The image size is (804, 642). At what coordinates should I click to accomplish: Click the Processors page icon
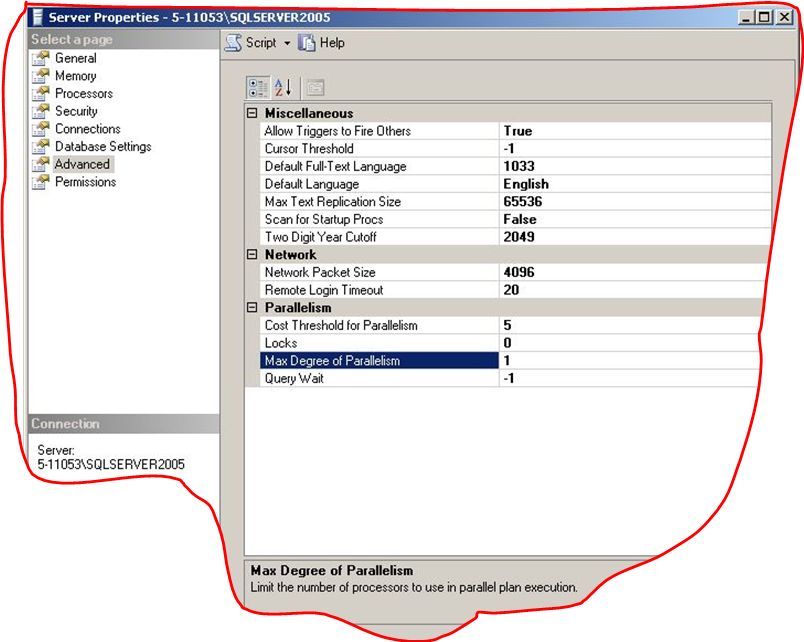click(x=81, y=93)
